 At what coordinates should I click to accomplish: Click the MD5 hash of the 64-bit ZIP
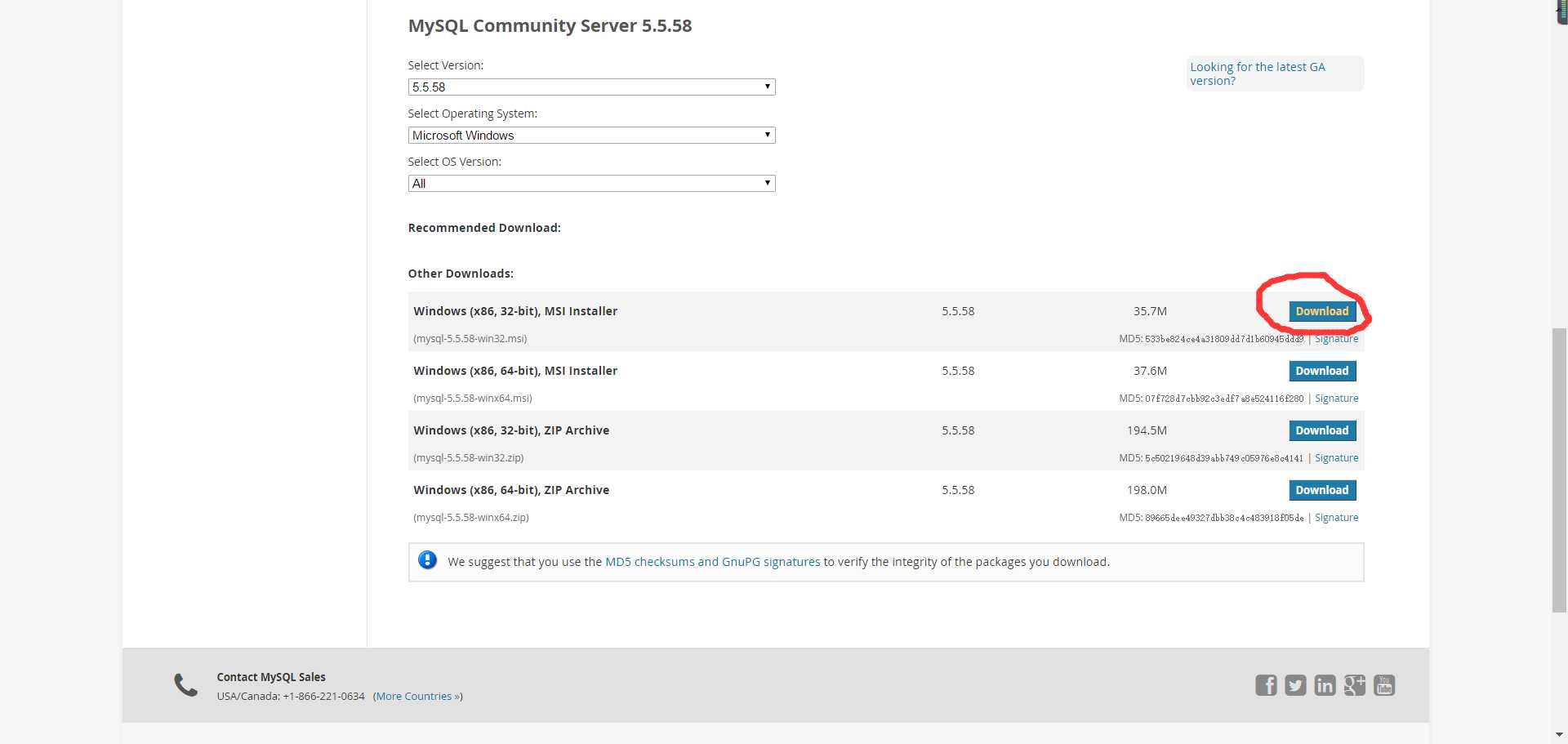1224,518
